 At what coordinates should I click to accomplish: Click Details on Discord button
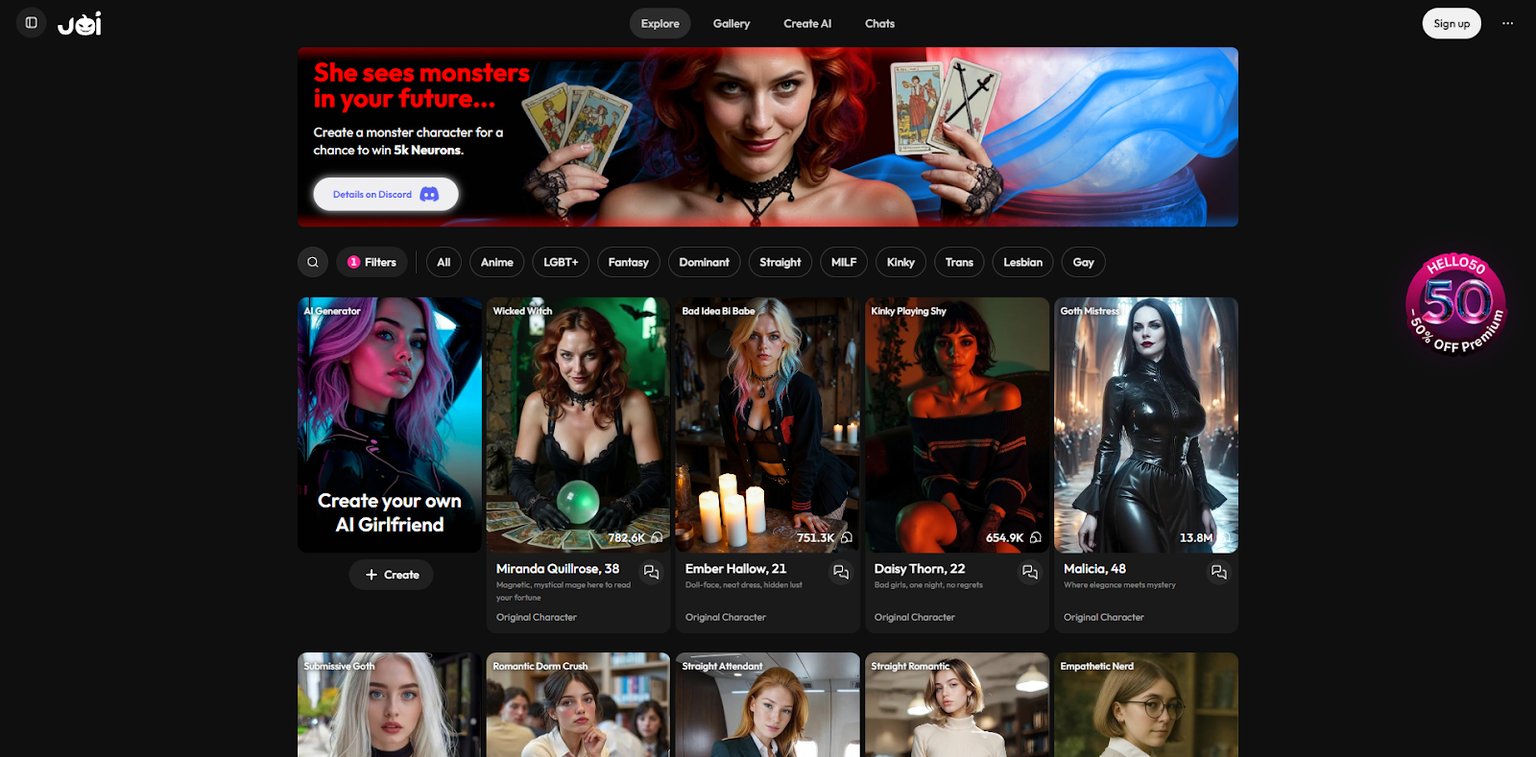[386, 194]
